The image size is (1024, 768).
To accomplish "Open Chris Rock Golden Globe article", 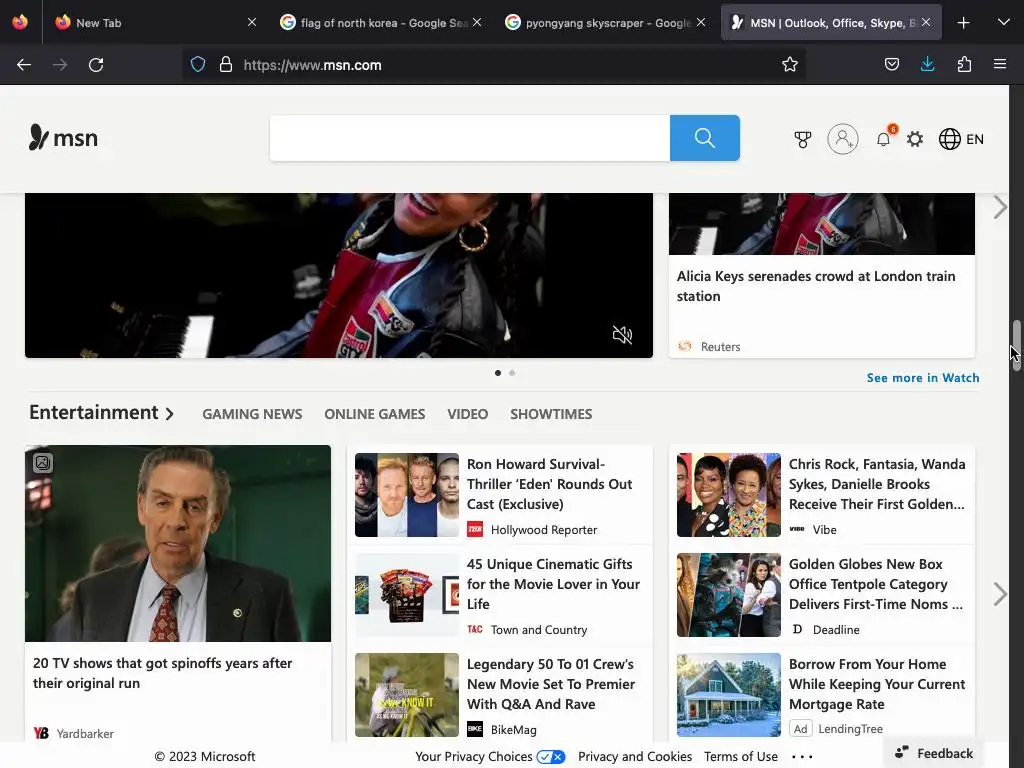I will coord(877,484).
